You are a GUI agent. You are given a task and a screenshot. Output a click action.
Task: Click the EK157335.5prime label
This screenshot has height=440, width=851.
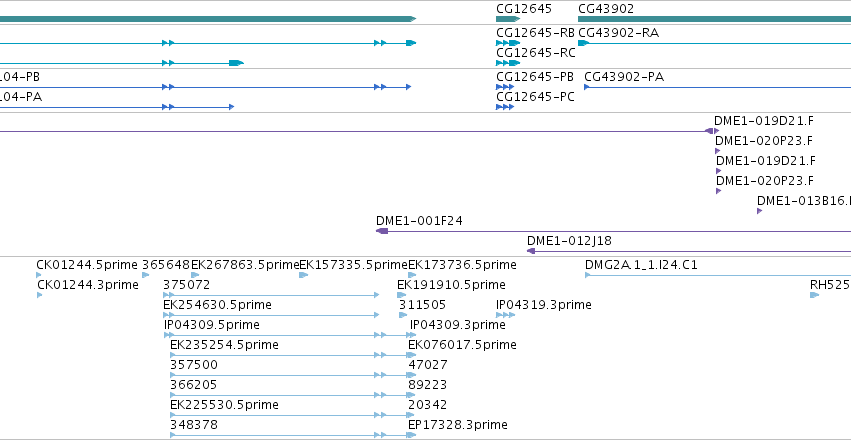(353, 265)
